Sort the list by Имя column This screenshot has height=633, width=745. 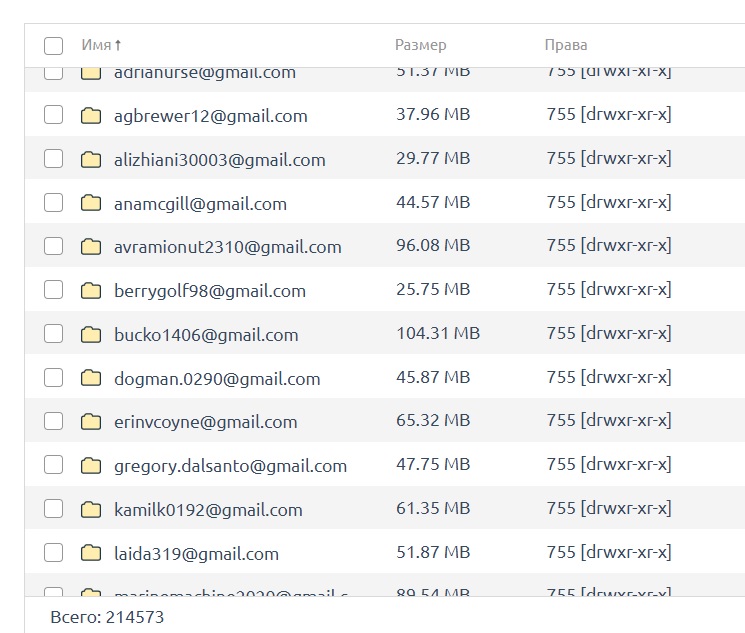pyautogui.click(x=96, y=45)
